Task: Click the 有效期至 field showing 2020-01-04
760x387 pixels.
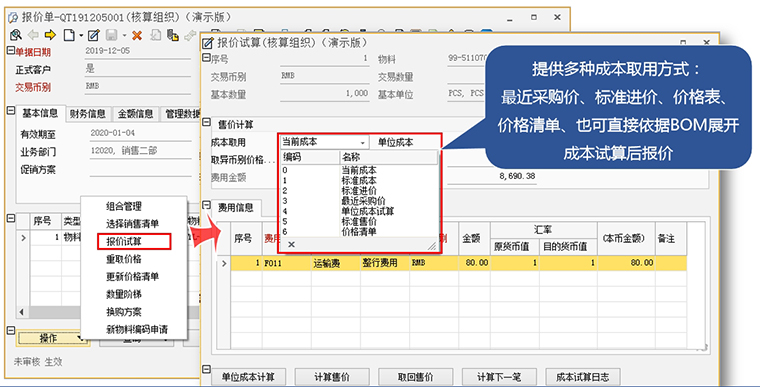Action: tap(141, 133)
